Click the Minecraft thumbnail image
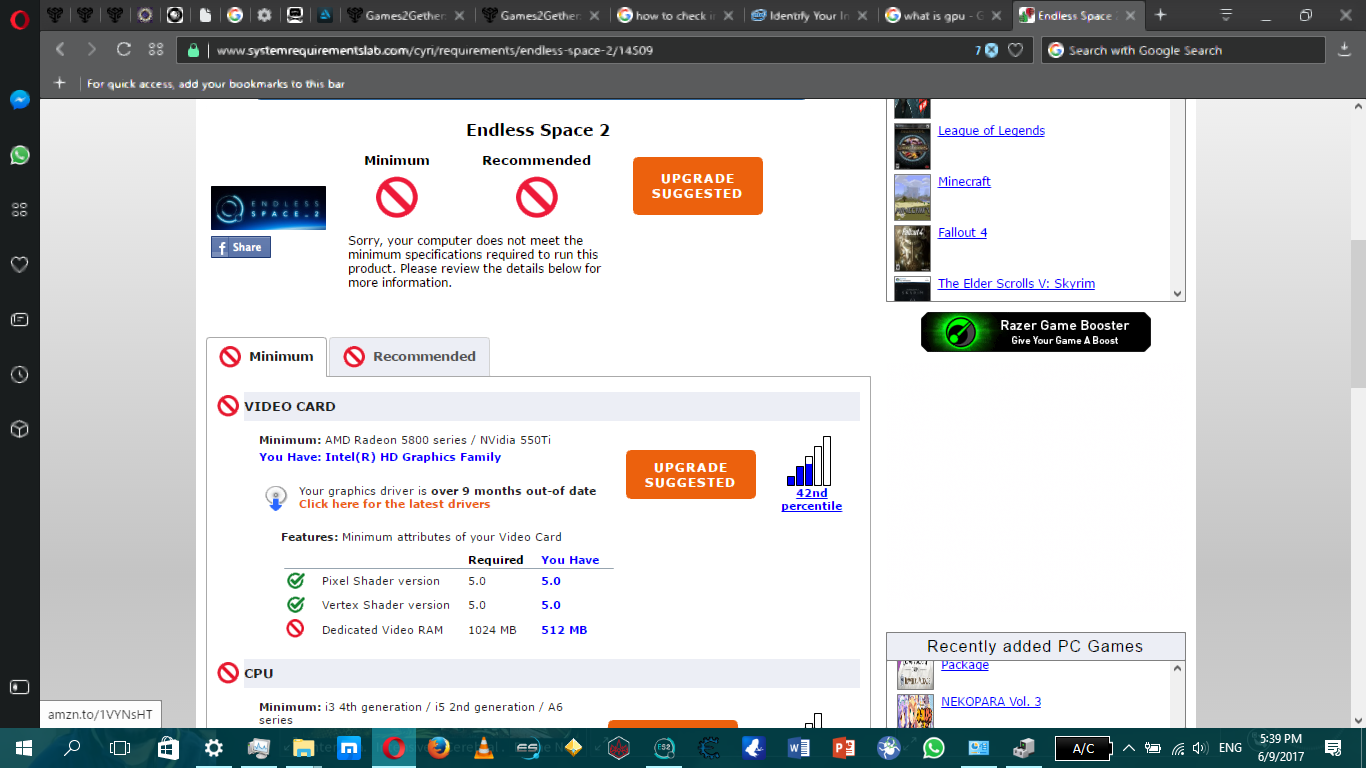The height and width of the screenshot is (768, 1366). pos(912,197)
